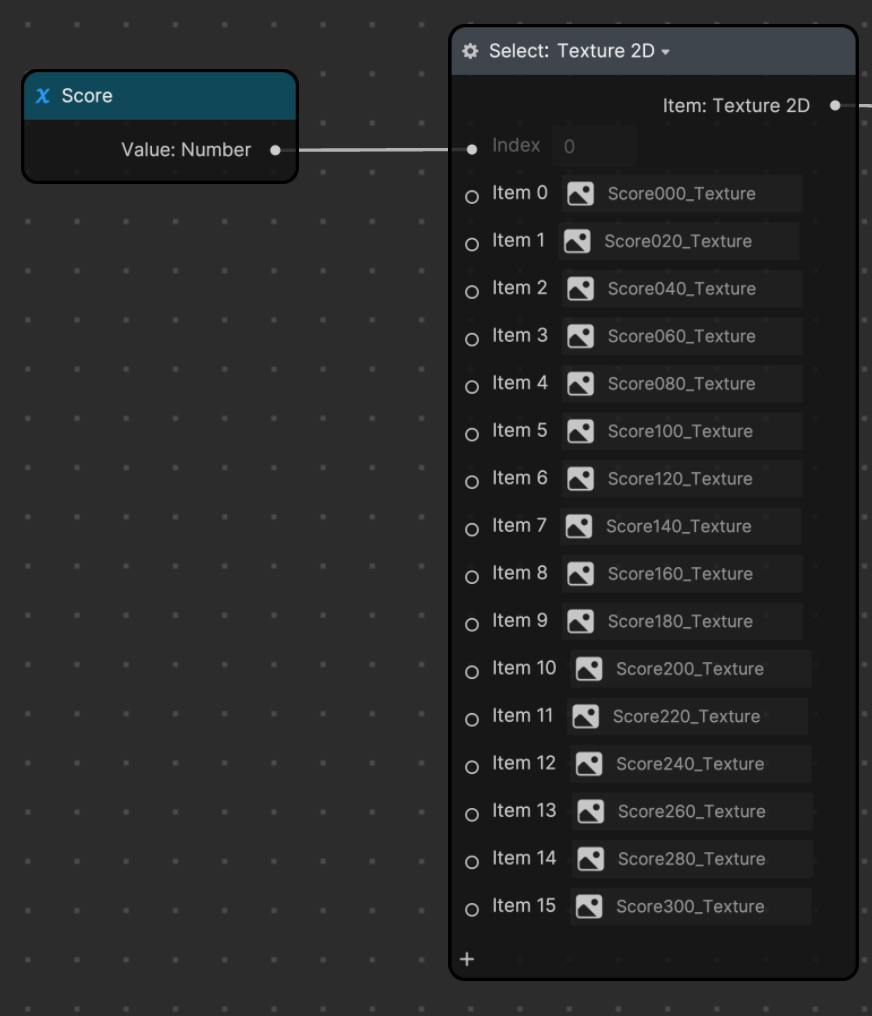Select the Score300_Texture field text
This screenshot has width=872, height=1016.
click(690, 906)
